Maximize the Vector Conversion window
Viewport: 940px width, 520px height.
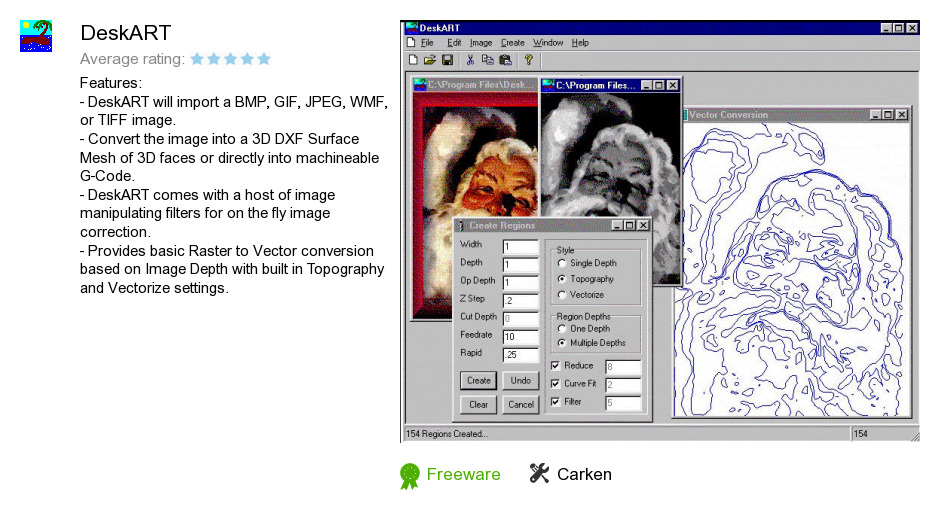[888, 115]
